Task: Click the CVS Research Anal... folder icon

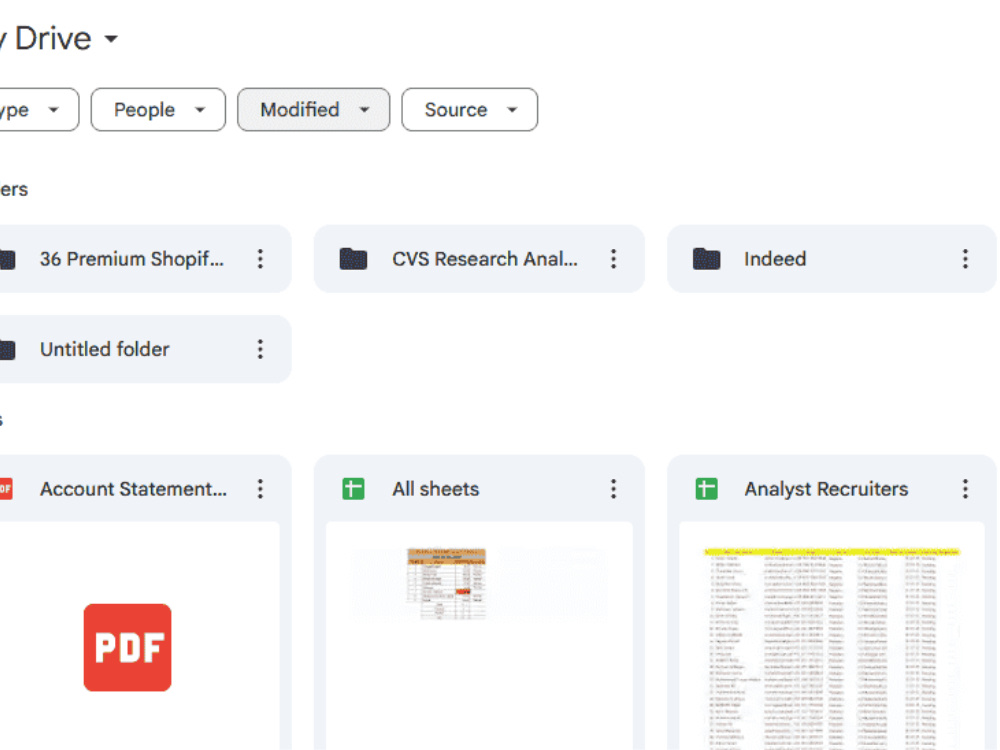Action: [353, 259]
